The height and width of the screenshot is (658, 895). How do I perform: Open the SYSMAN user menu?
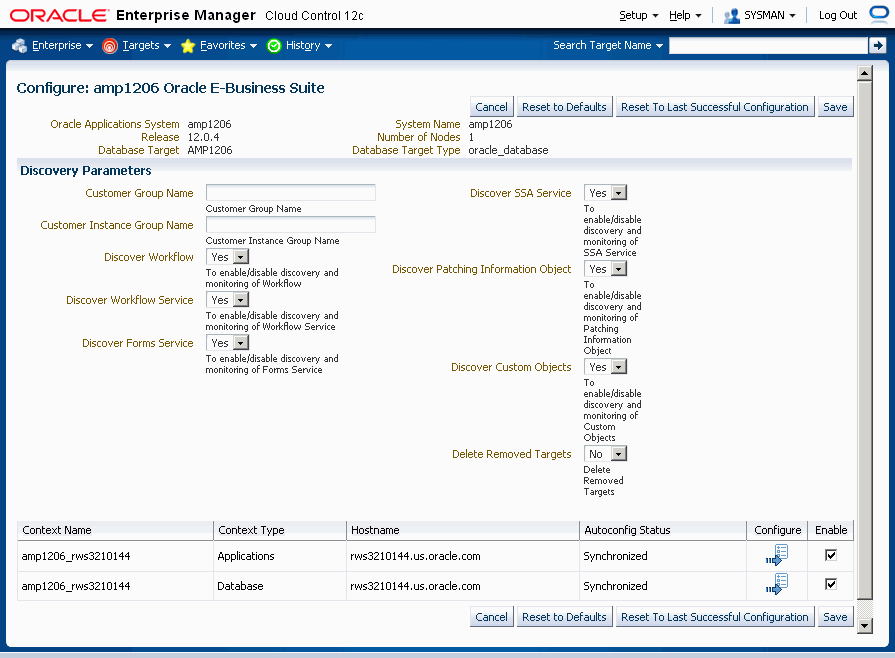pyautogui.click(x=769, y=15)
